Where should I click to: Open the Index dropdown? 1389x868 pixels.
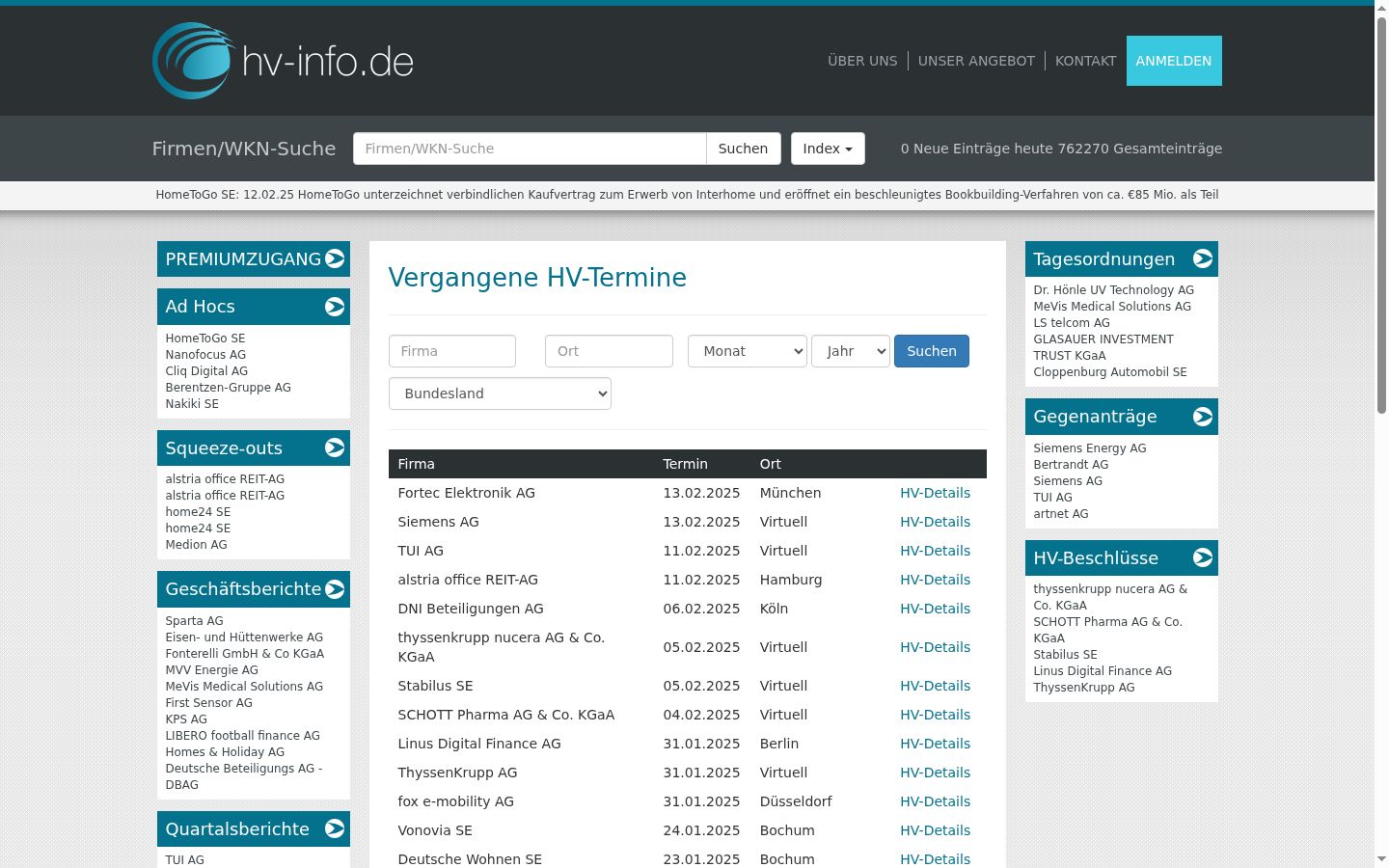[828, 149]
